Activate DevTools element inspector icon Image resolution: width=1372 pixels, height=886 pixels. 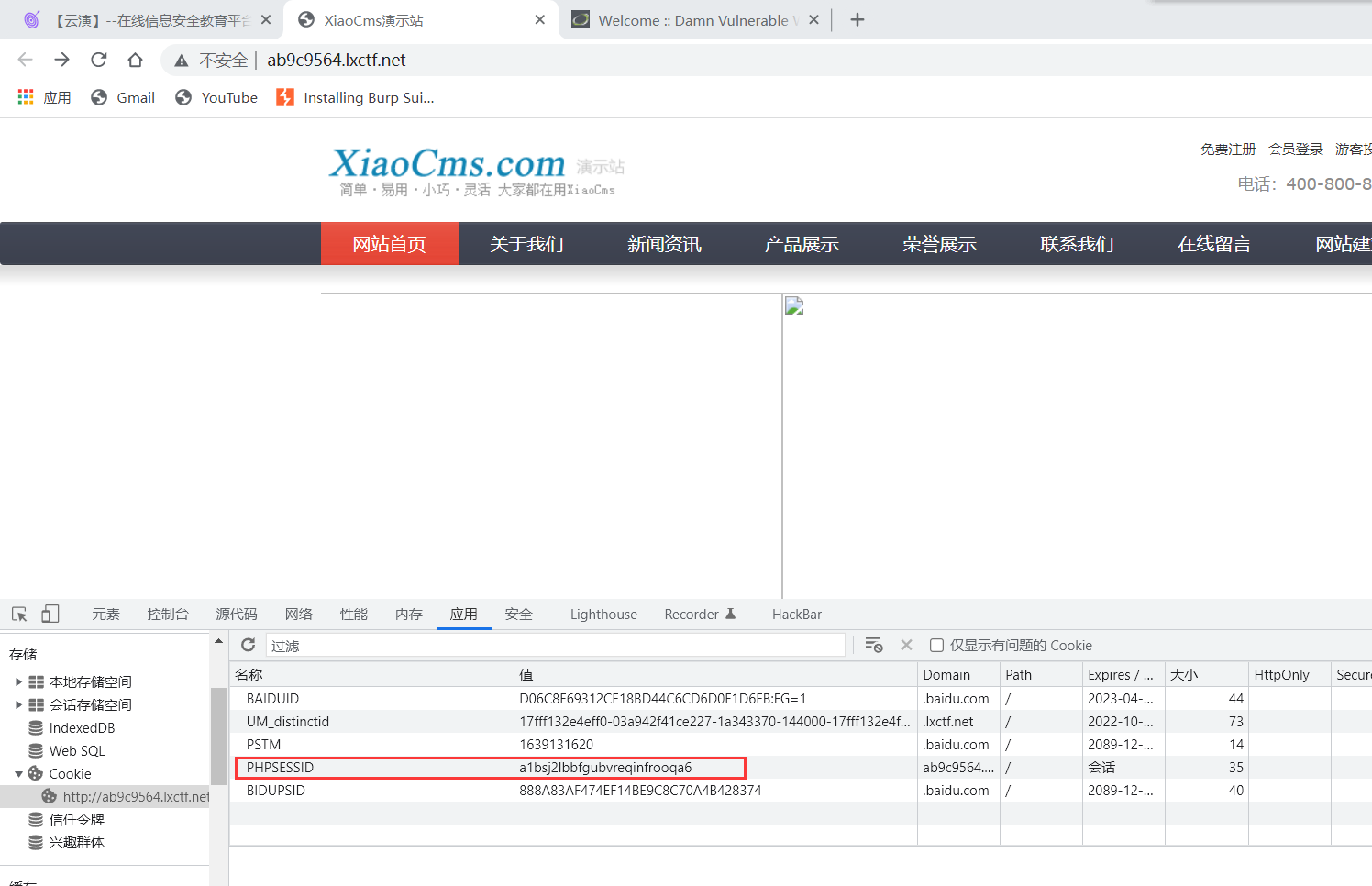click(19, 614)
